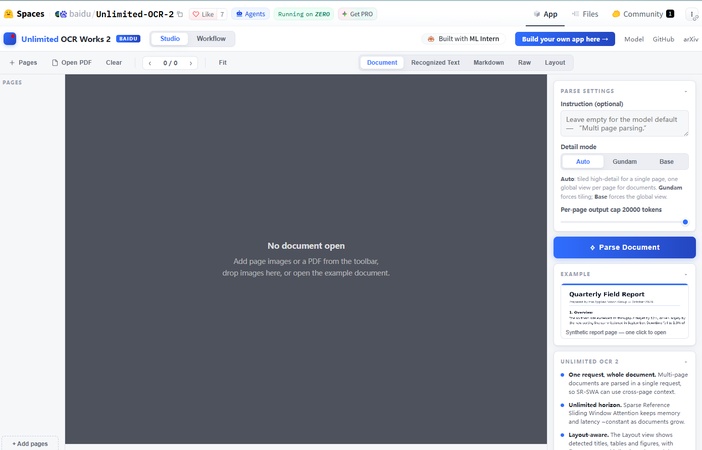Open the Model link

click(634, 39)
